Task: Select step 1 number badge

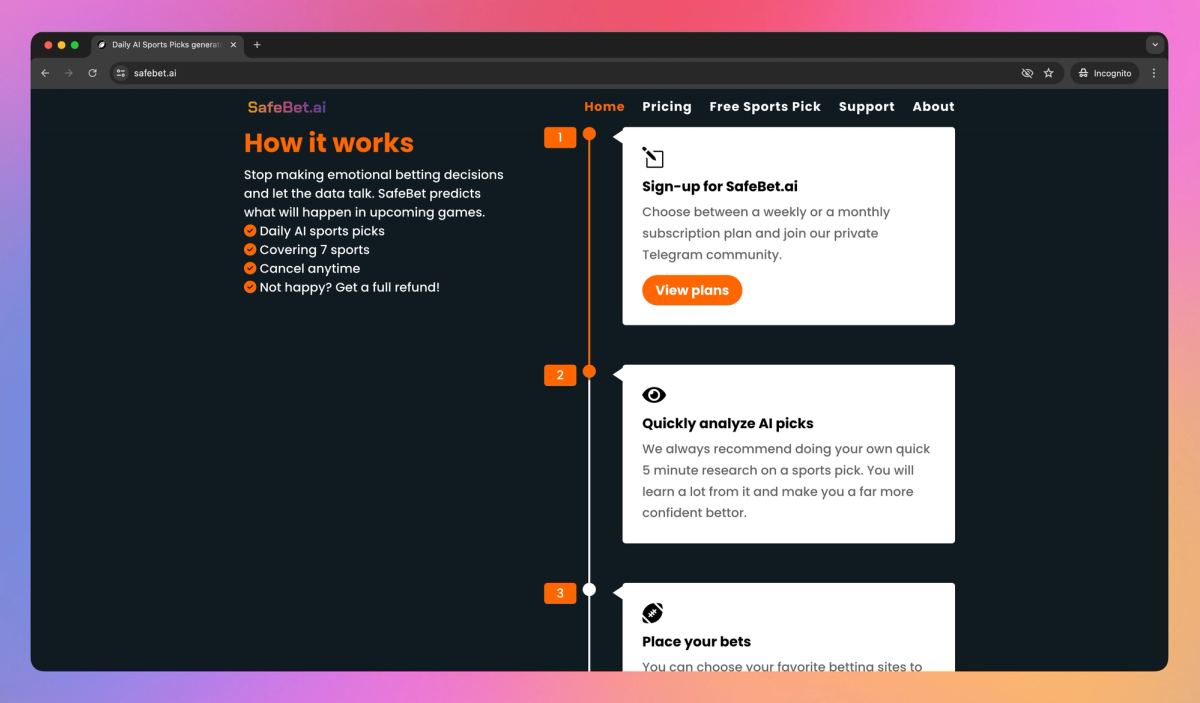Action: point(560,137)
